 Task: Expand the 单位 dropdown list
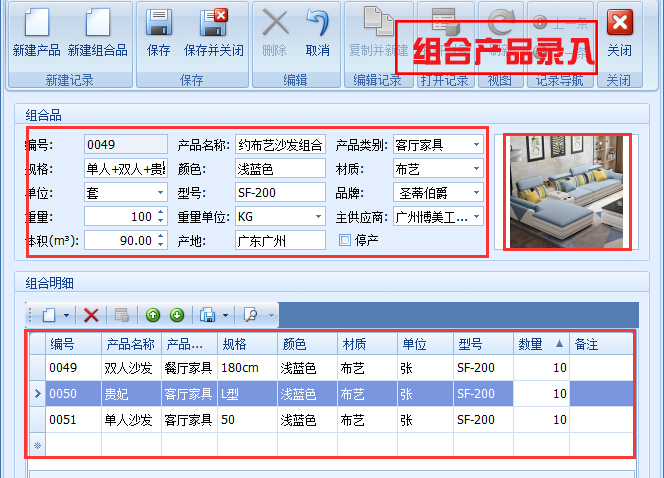pyautogui.click(x=160, y=192)
